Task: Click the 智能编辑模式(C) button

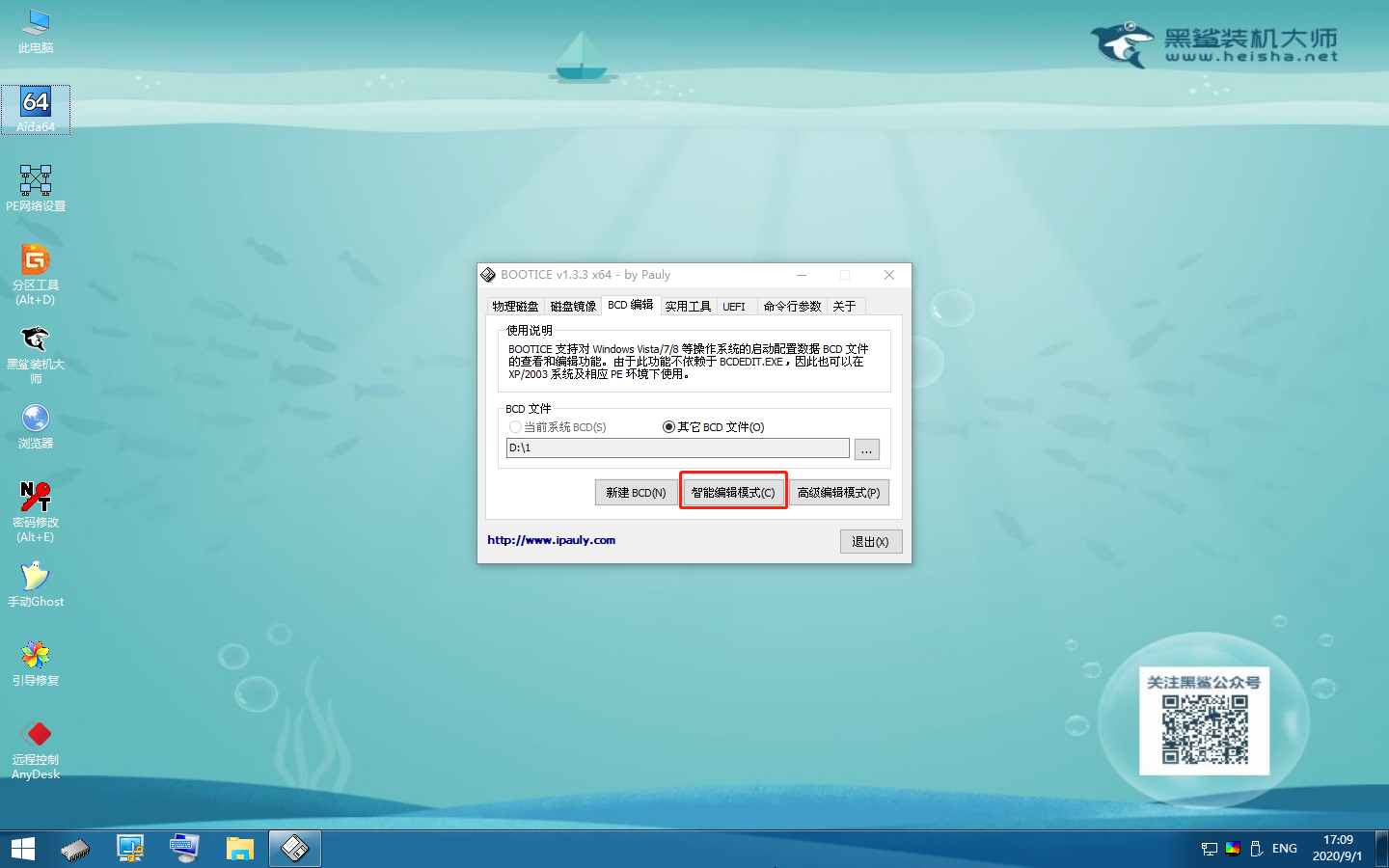Action: click(733, 493)
